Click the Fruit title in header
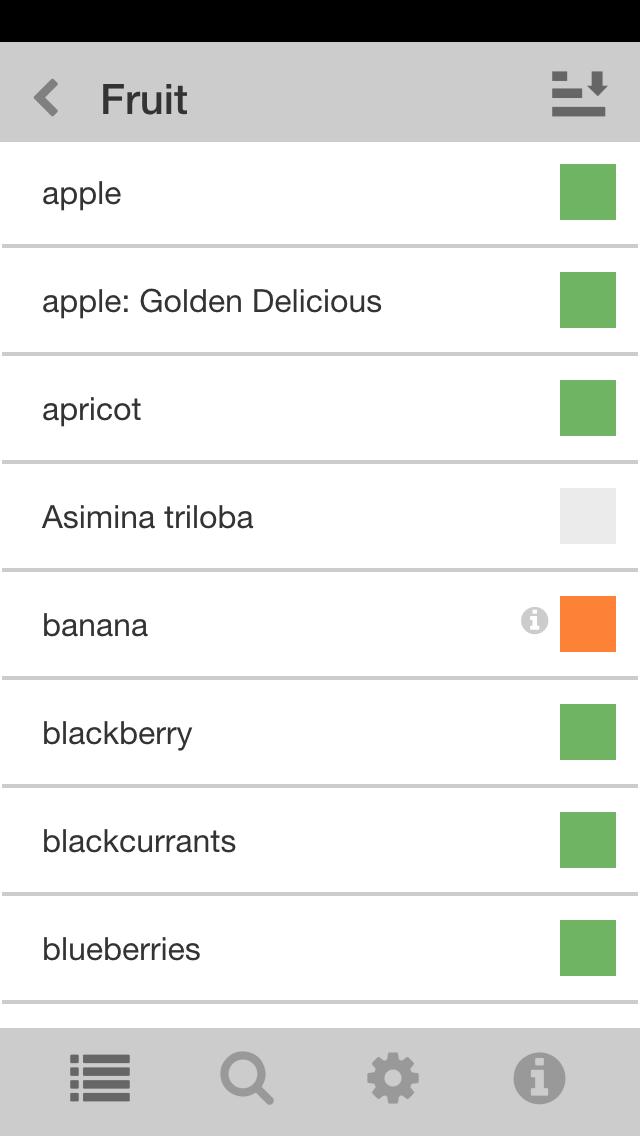Image resolution: width=640 pixels, height=1136 pixels. tap(144, 99)
